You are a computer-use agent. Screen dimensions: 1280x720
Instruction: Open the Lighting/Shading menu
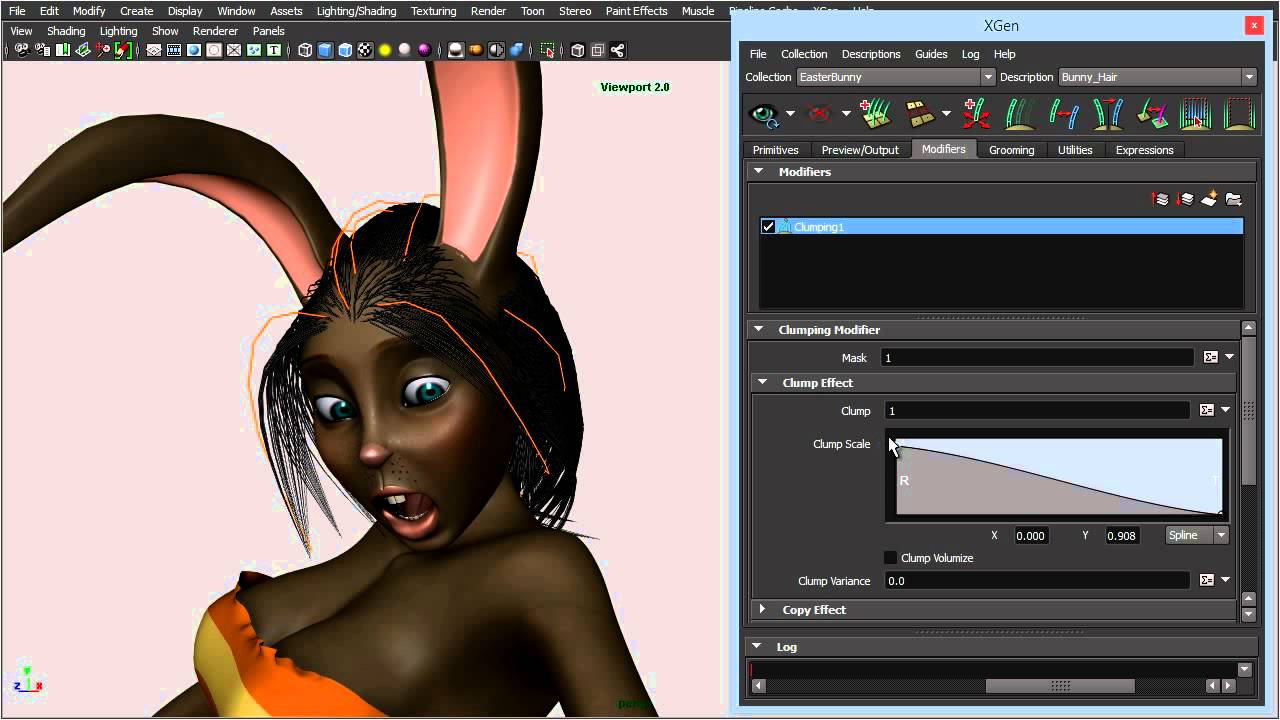356,11
